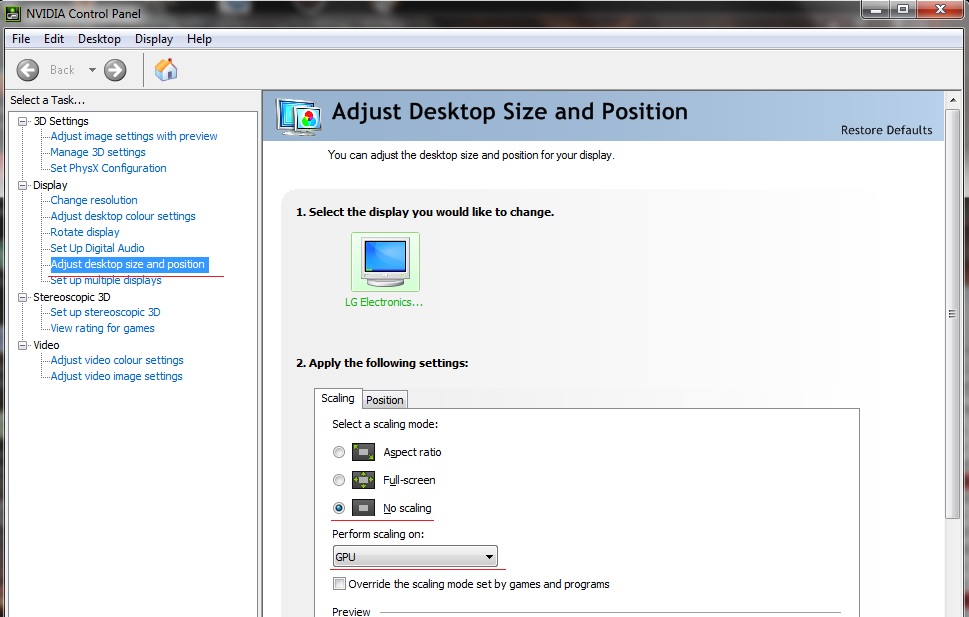The image size is (969, 617).
Task: Click the Video category label
Action: tap(46, 345)
